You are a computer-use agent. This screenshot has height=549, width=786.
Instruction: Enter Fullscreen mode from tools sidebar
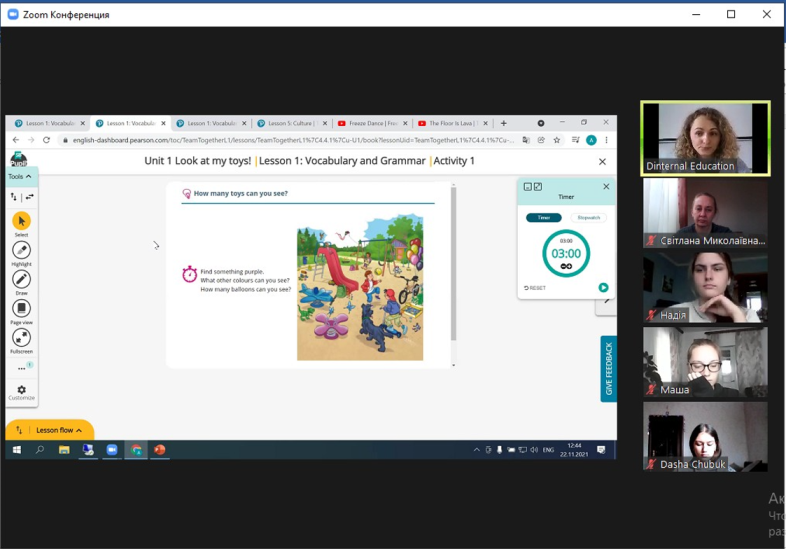pos(21,338)
